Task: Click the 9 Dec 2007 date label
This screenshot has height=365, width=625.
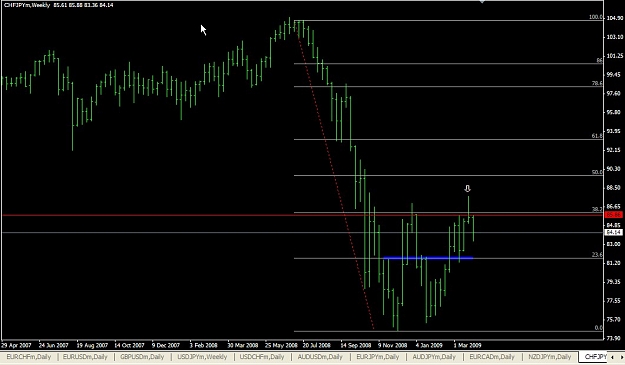Action: coord(166,345)
